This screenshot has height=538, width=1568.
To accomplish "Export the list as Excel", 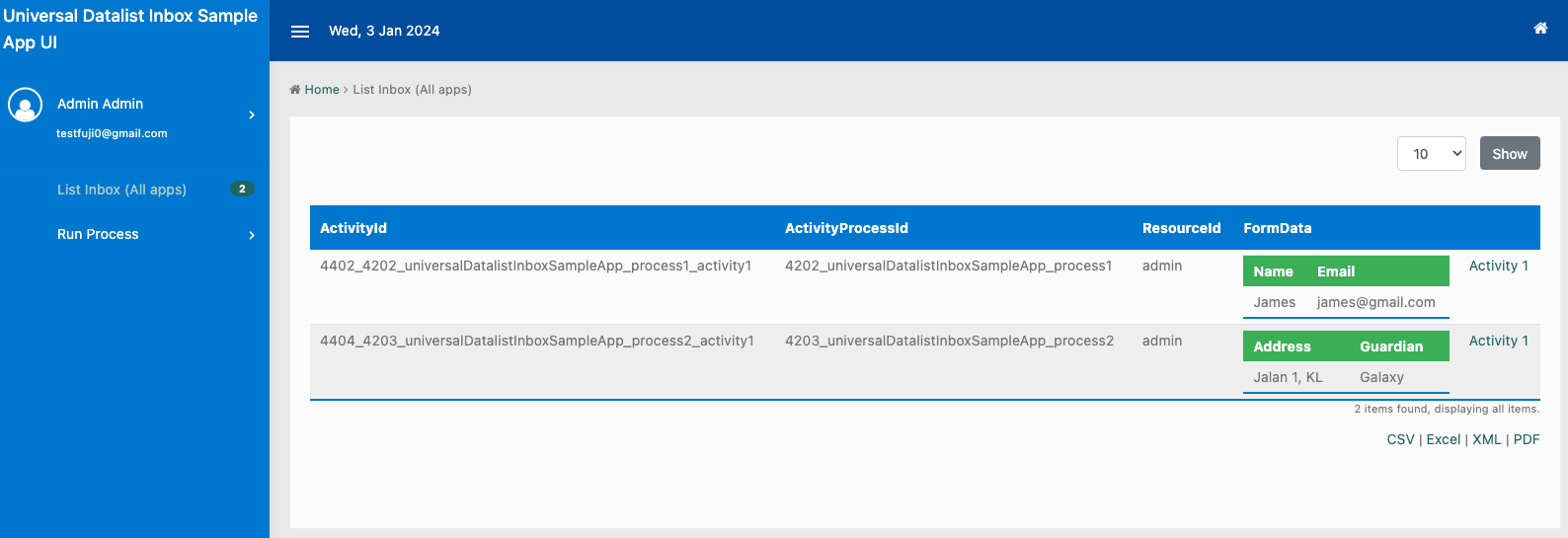I will click(1443, 439).
